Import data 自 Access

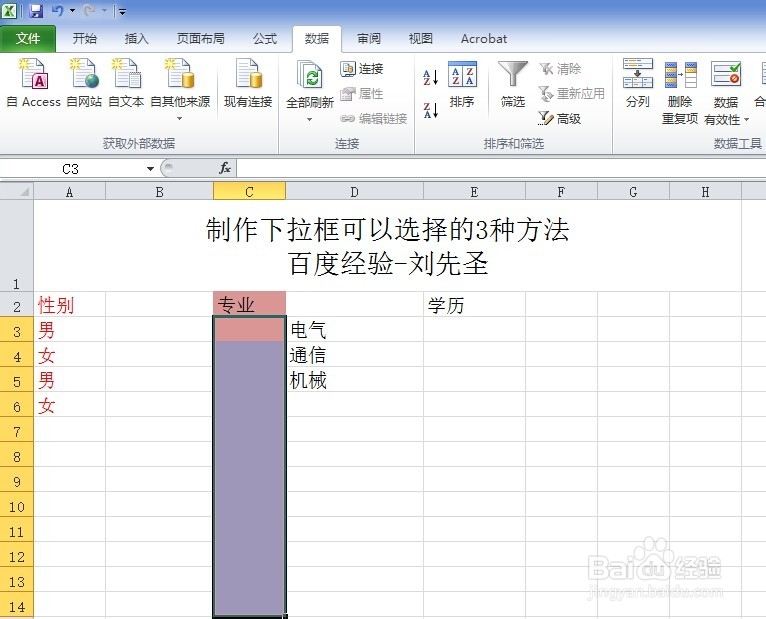(33, 83)
